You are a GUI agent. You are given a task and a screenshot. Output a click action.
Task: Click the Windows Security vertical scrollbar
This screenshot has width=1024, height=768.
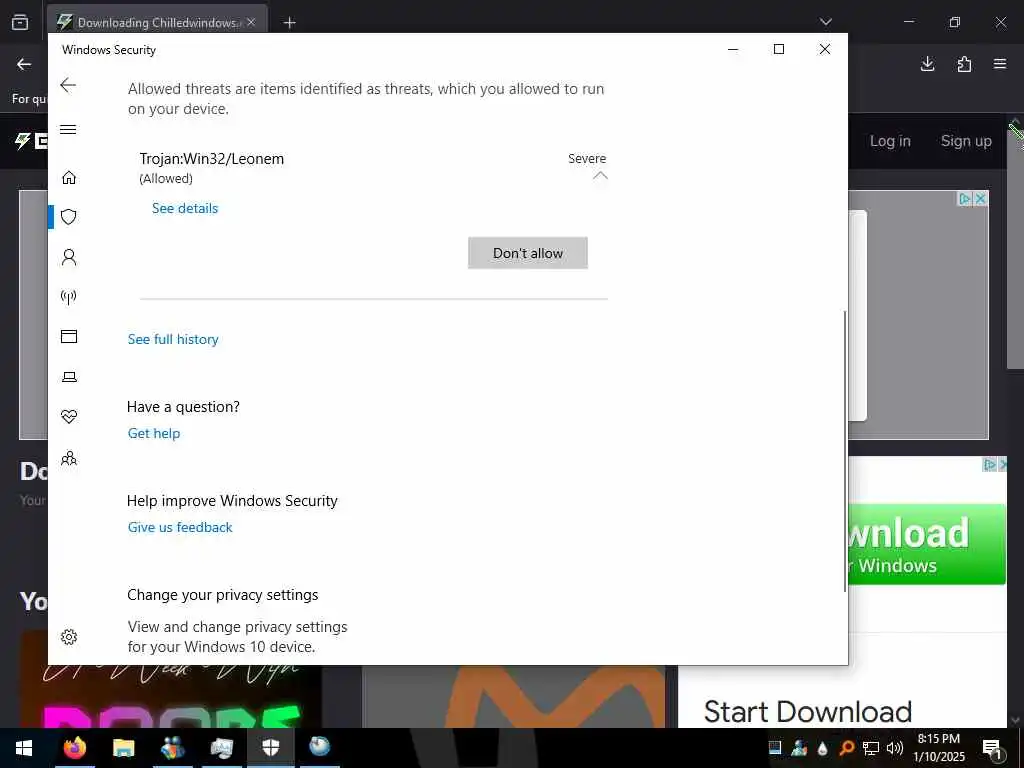[x=844, y=451]
